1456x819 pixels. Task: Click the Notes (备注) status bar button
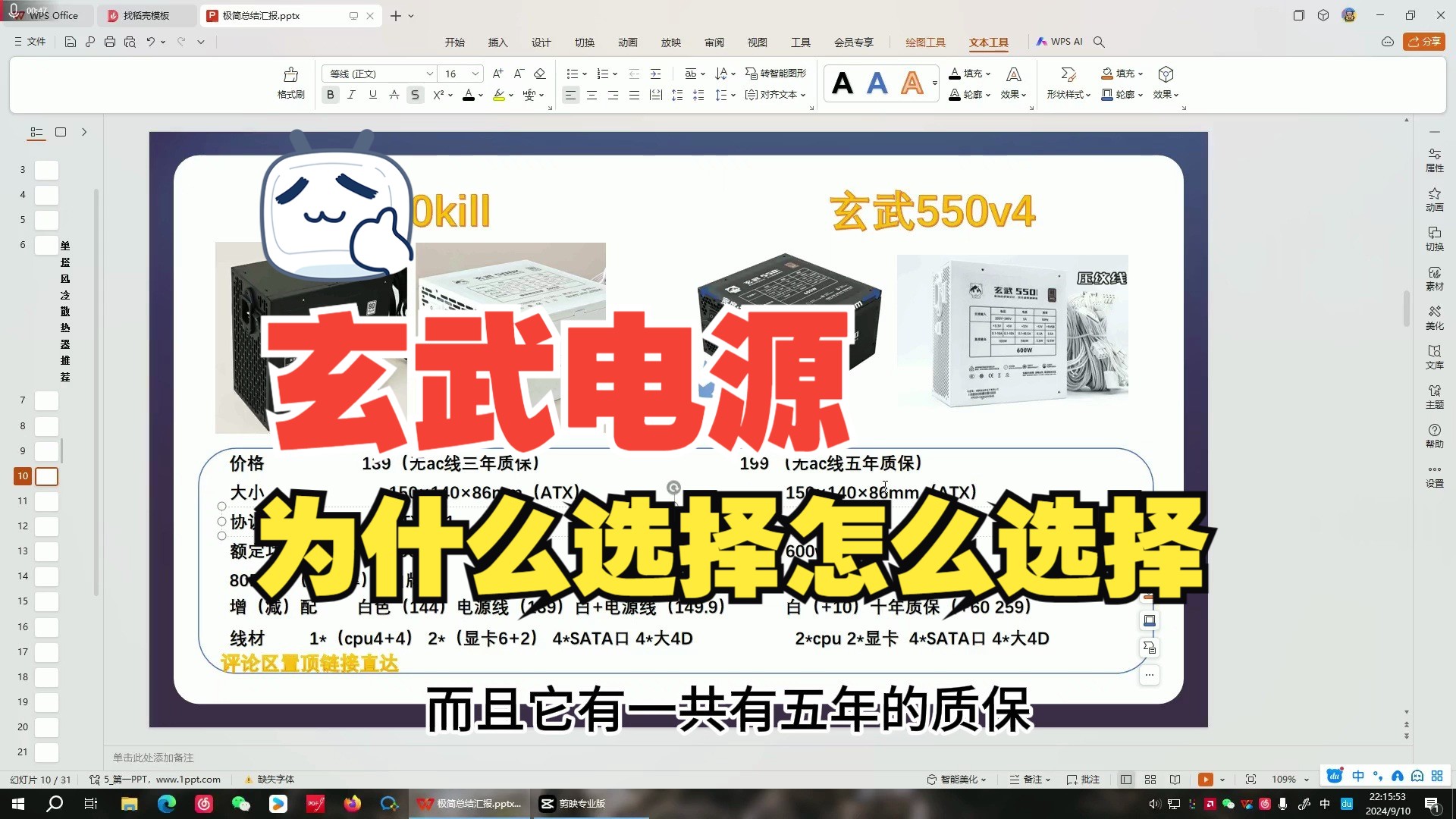[x=1030, y=780]
